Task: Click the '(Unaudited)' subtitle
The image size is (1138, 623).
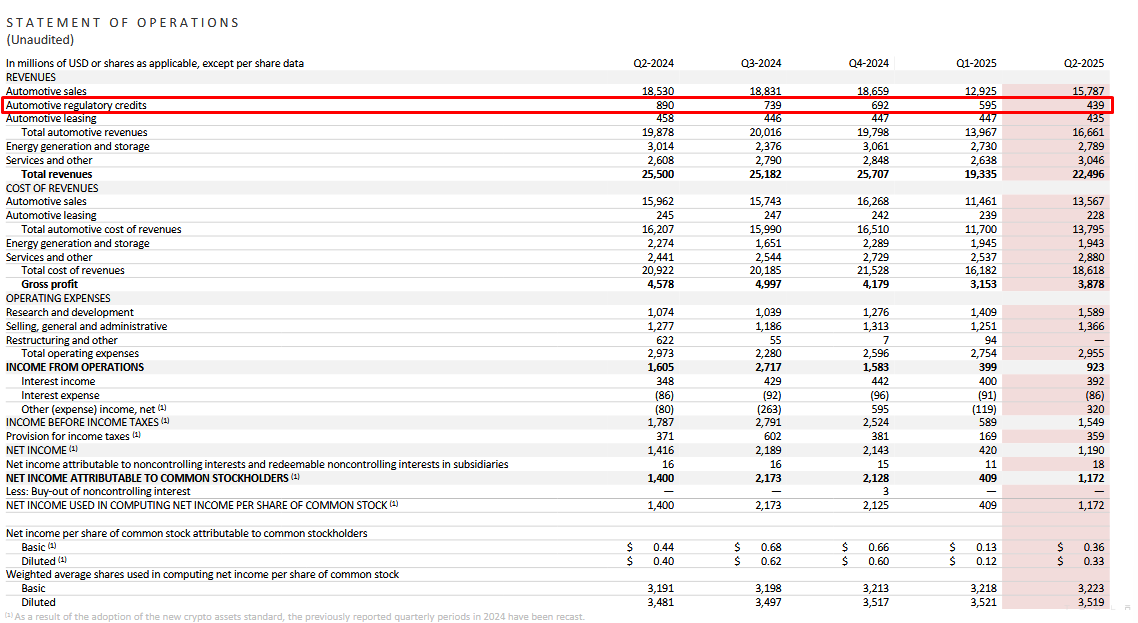Action: 40,40
